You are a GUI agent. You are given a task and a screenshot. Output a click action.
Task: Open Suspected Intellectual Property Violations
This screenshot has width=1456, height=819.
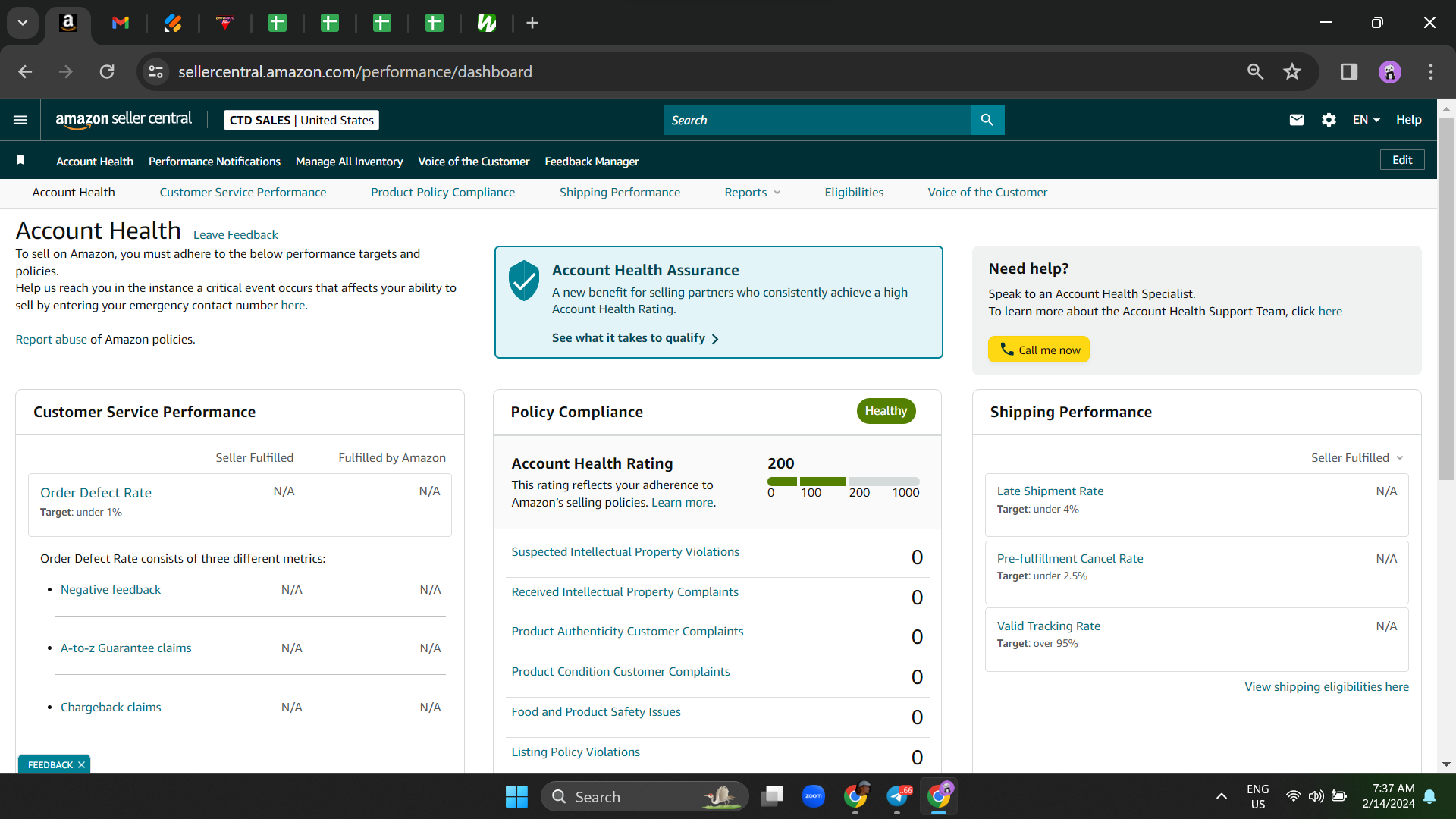pyautogui.click(x=625, y=552)
